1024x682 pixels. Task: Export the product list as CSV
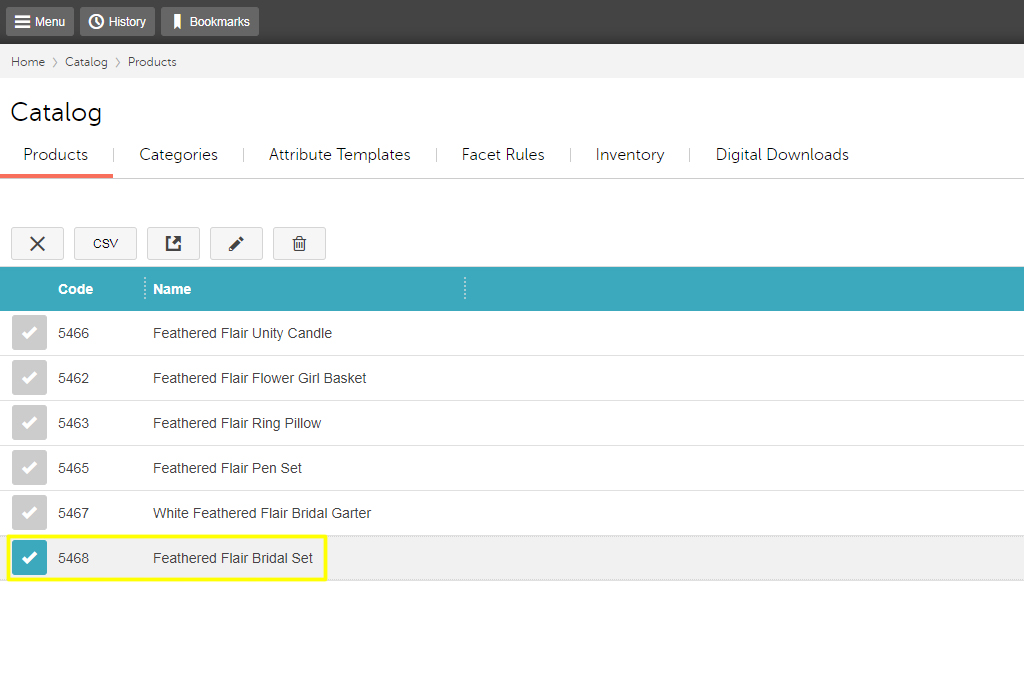coord(105,243)
